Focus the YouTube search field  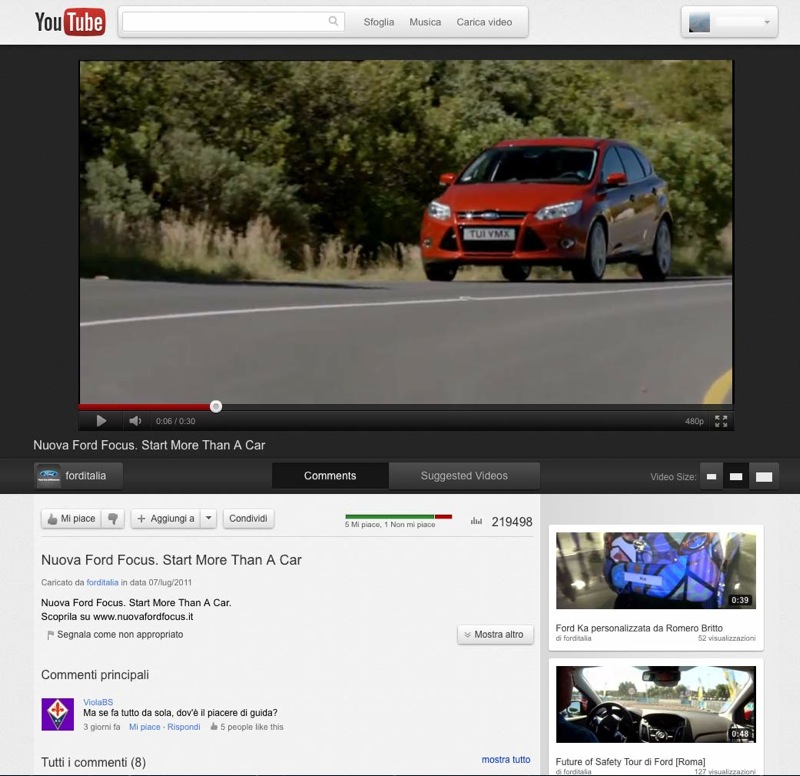233,21
